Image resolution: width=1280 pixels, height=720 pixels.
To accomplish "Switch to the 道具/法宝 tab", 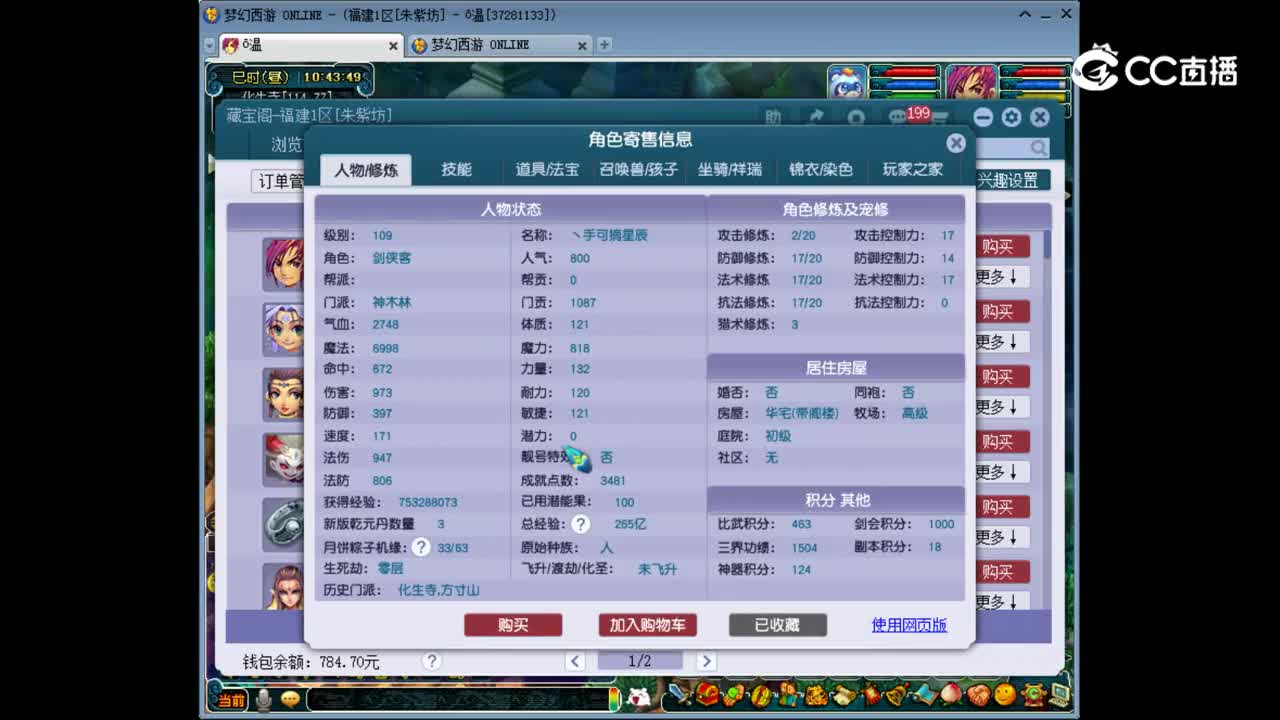I will coord(547,170).
